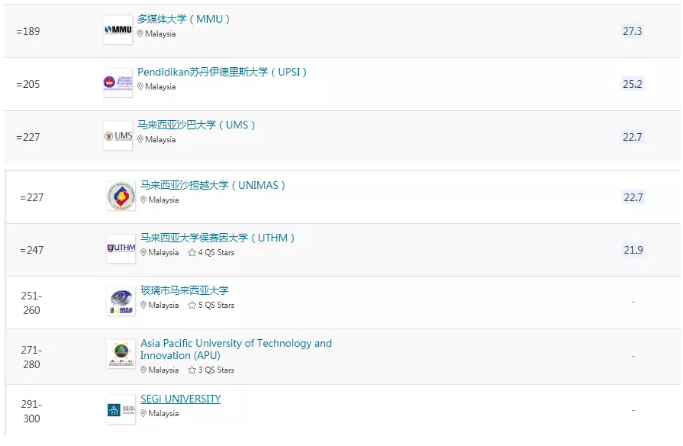This screenshot has width=683, height=446.
Task: Select the score 22.7 for UMS
Action: pyautogui.click(x=632, y=137)
